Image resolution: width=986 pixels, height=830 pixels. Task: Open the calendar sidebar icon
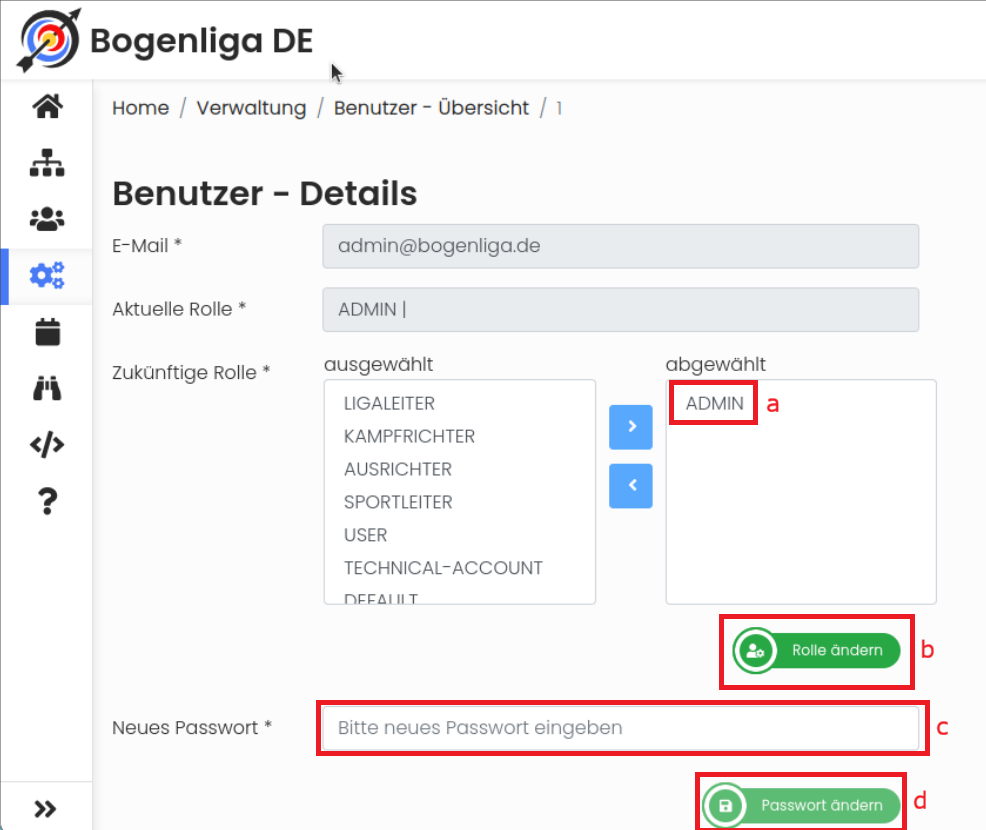click(47, 332)
